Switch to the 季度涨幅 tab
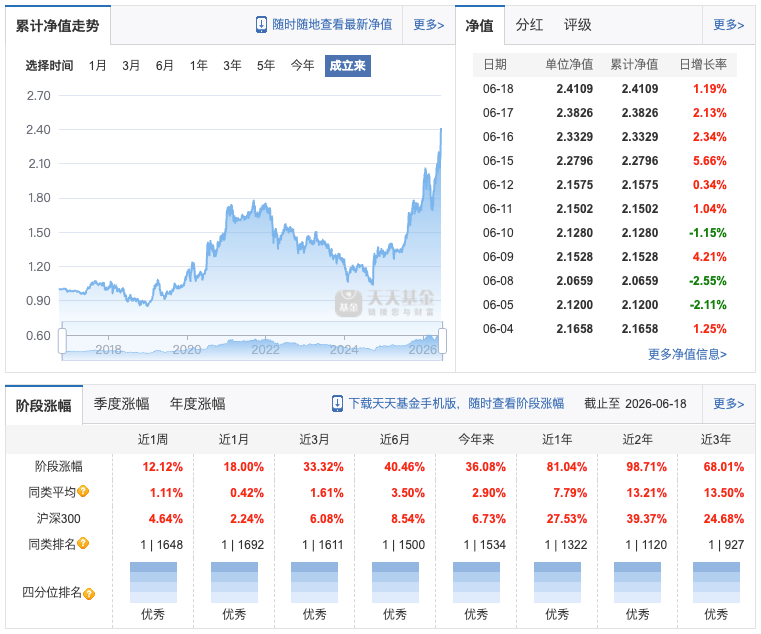Screen dimensions: 761x634 (121, 404)
